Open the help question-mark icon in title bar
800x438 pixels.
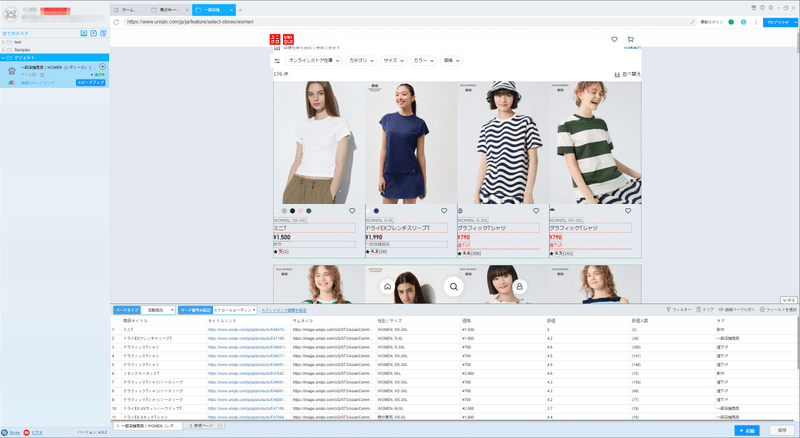click(762, 8)
